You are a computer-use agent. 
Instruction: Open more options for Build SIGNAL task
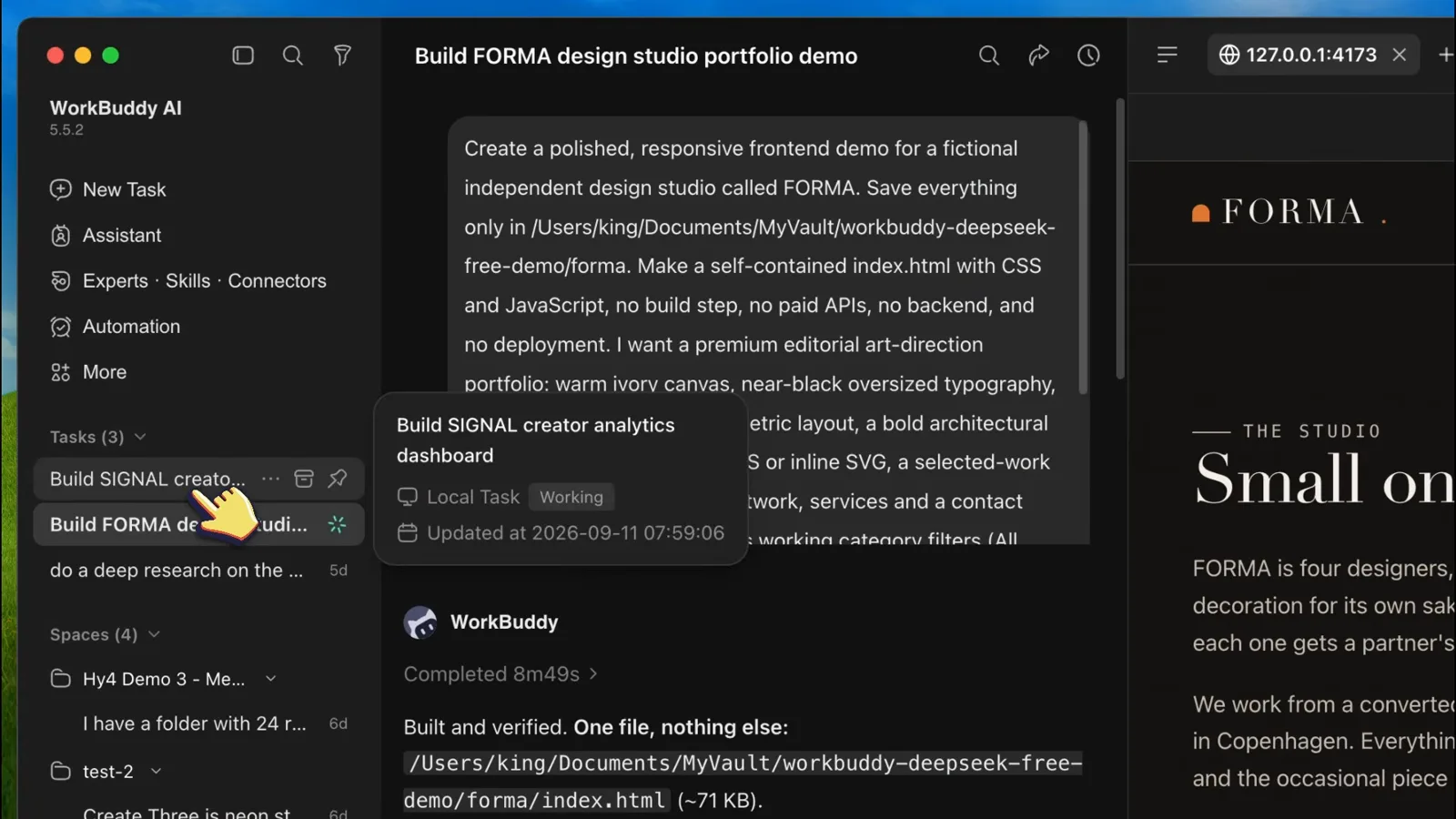click(270, 479)
